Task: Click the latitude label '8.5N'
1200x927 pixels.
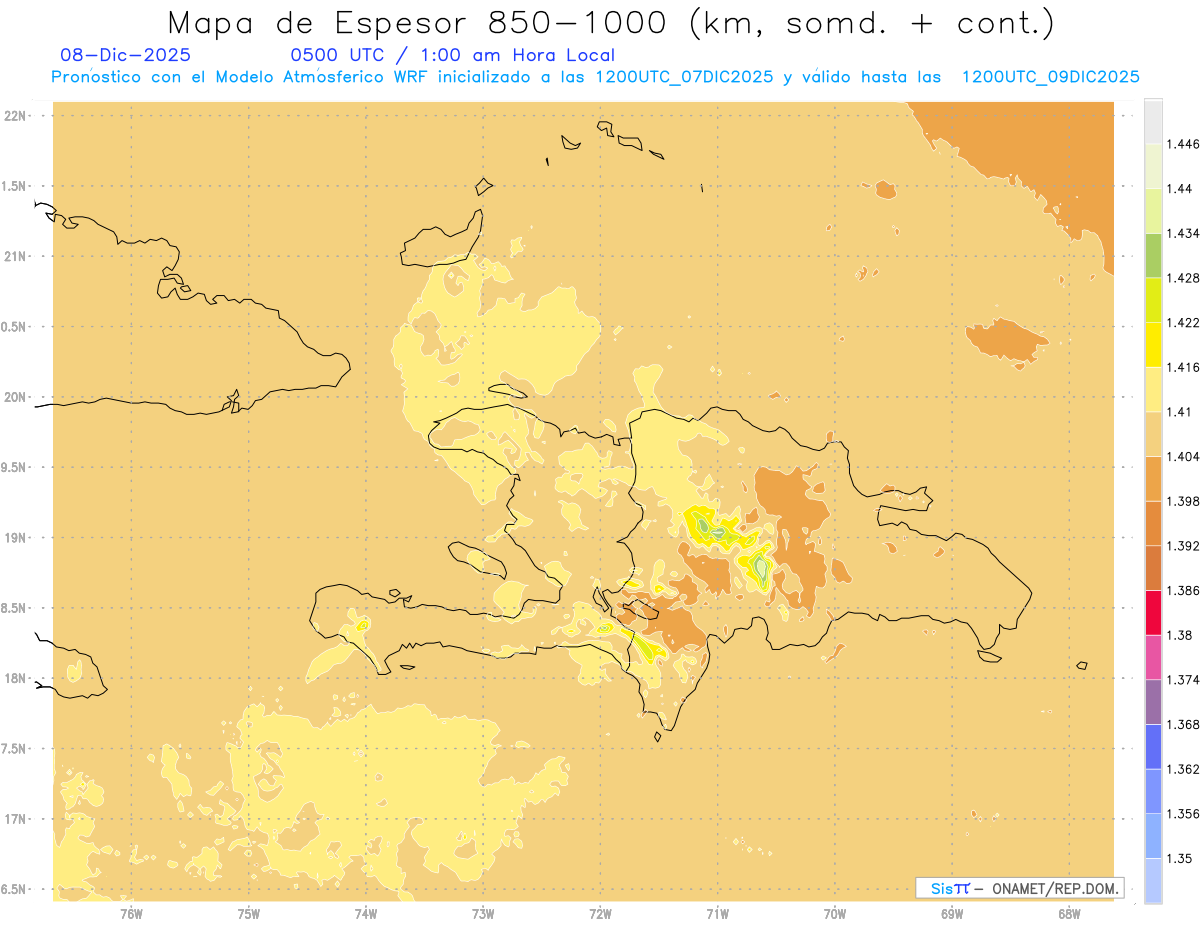Action: 14,608
